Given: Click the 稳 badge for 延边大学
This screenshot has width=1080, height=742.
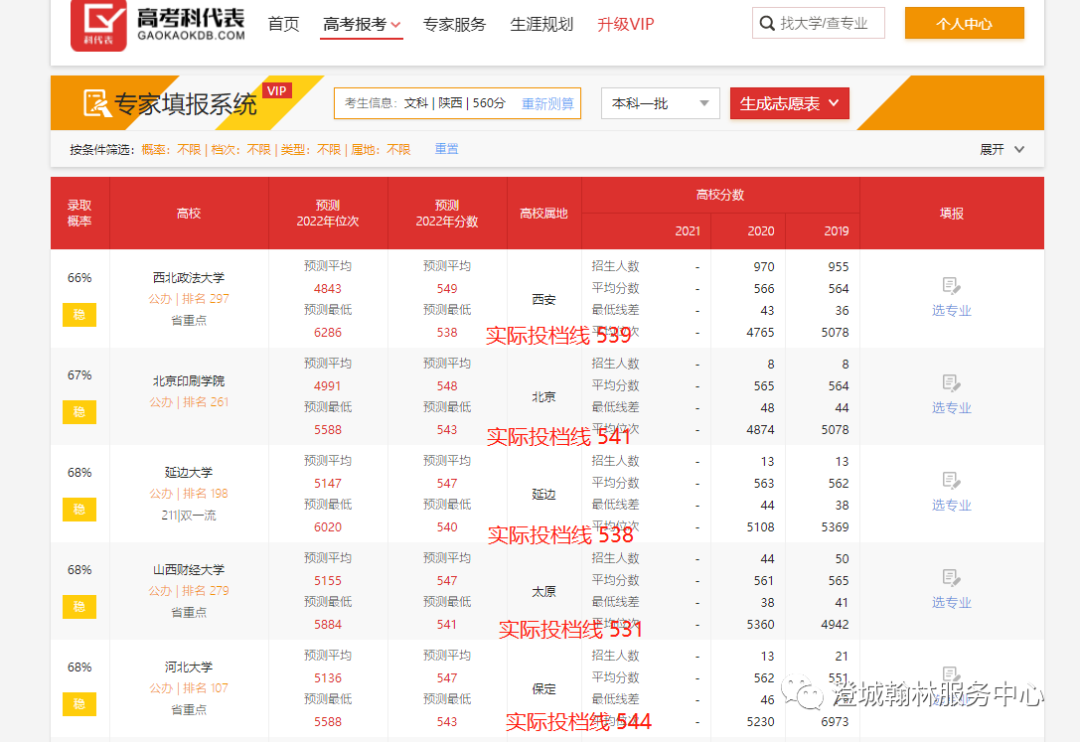Looking at the screenshot, I should 79,510.
